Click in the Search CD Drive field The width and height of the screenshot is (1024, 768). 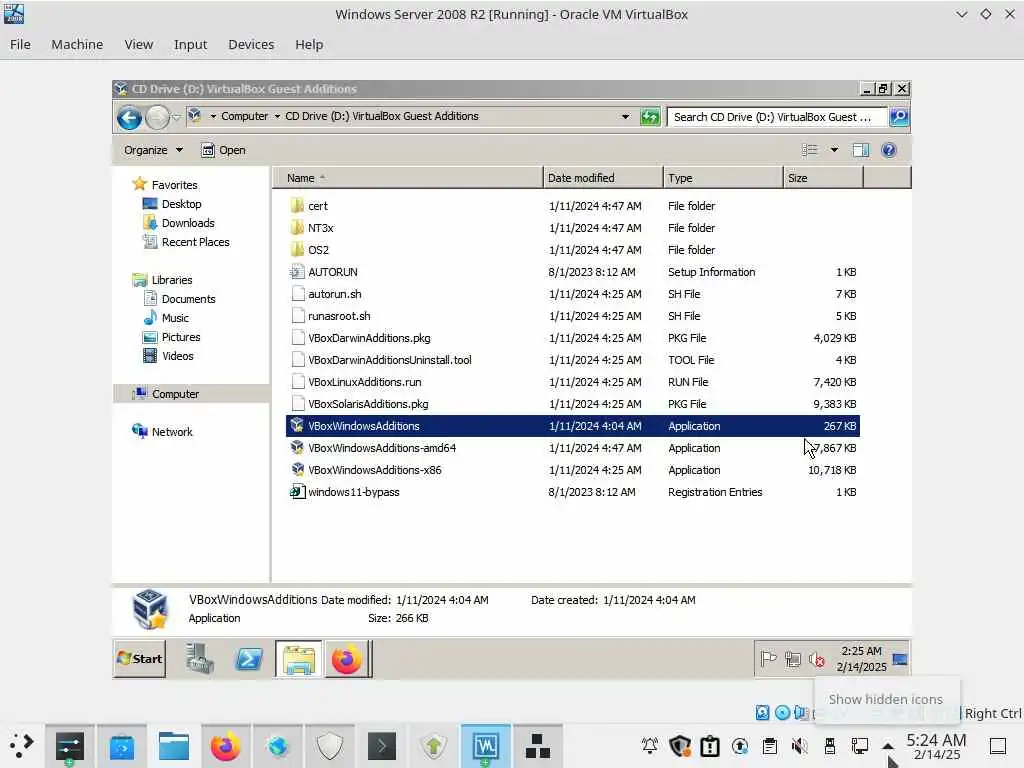click(x=776, y=117)
